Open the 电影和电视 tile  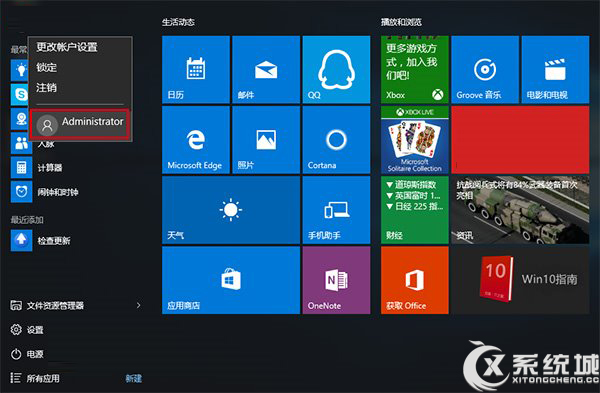click(x=555, y=69)
